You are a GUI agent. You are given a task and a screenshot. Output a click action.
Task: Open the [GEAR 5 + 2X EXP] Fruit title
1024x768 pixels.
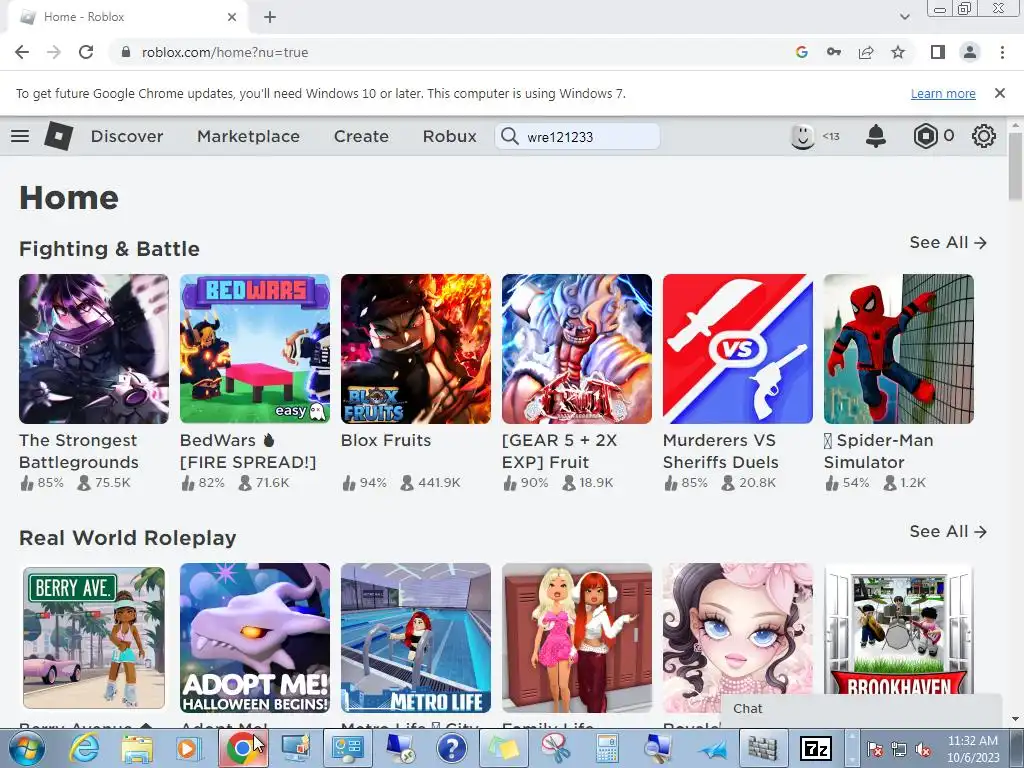[559, 451]
